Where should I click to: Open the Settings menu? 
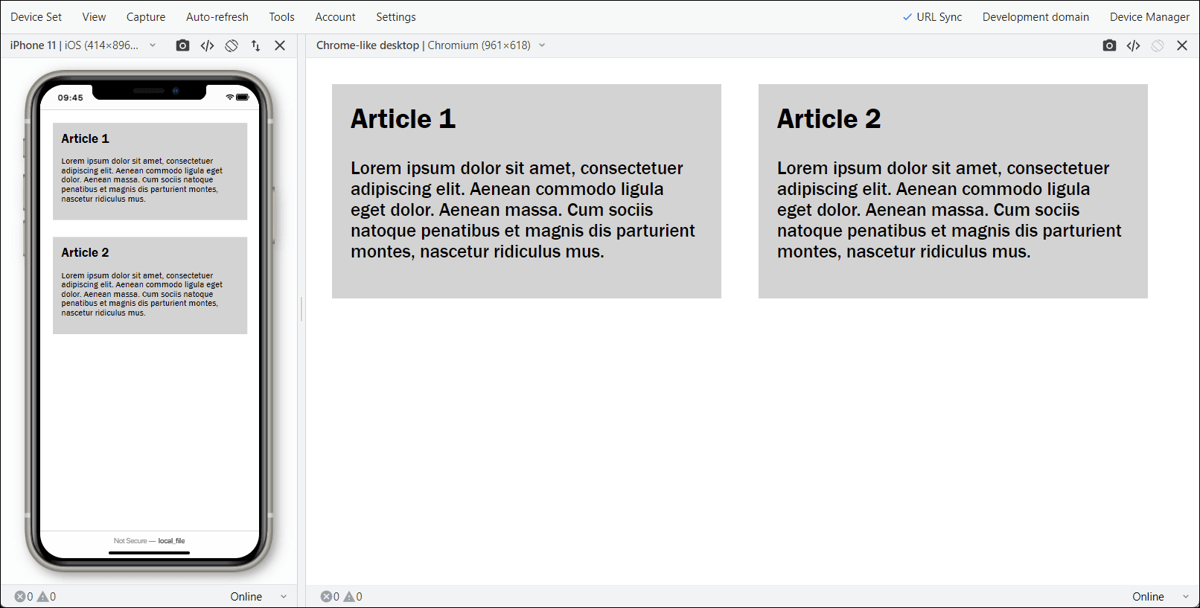tap(395, 16)
